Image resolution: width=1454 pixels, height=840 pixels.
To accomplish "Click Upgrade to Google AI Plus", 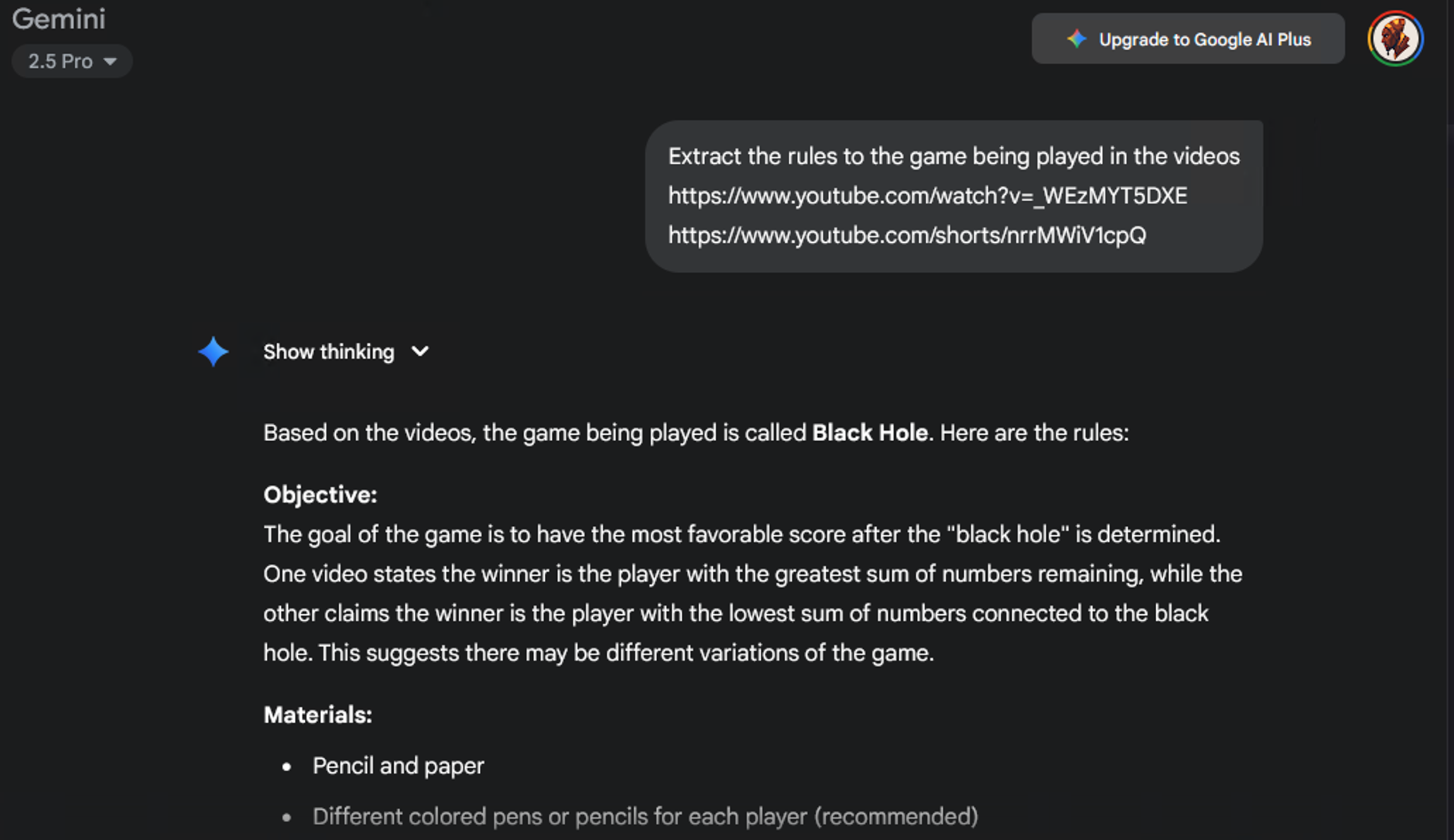I will tap(1203, 40).
